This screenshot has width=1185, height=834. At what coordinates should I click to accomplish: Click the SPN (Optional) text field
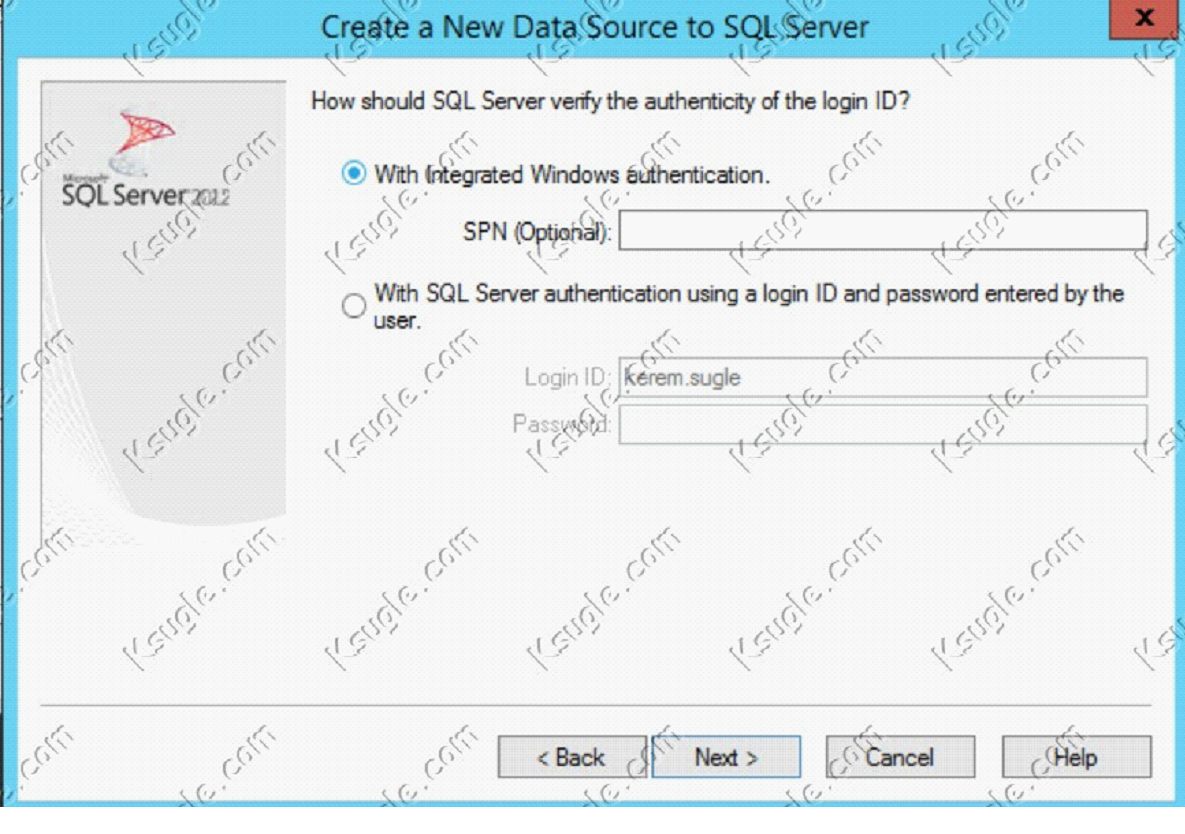883,230
